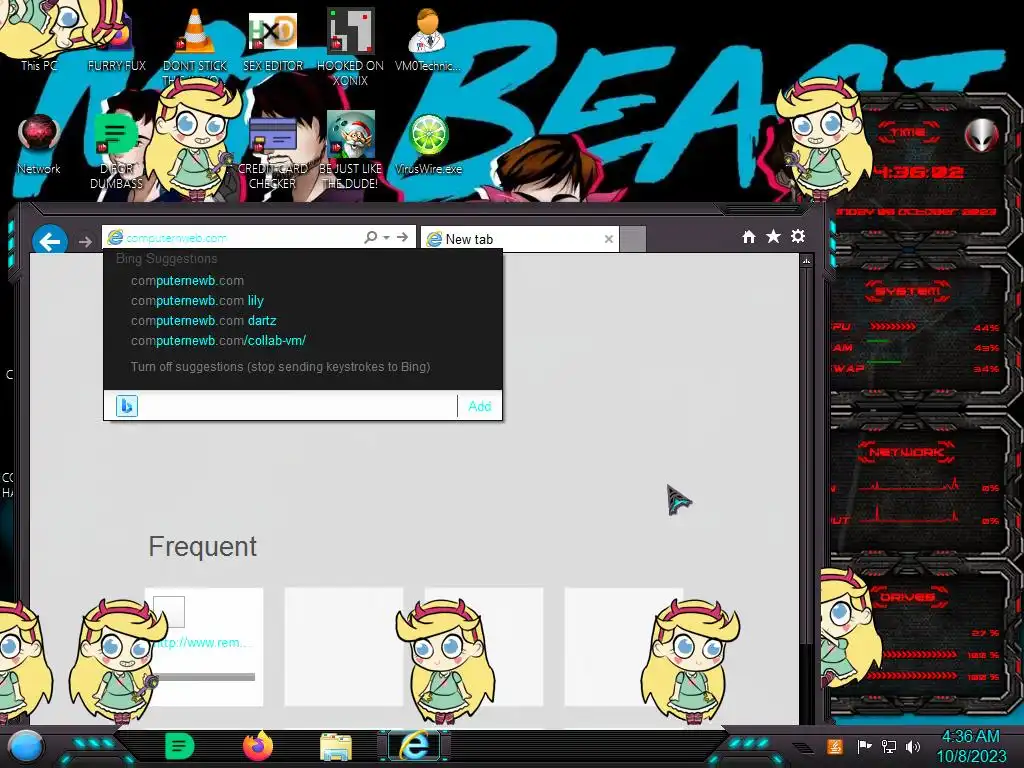This screenshot has width=1024, height=768.
Task: Open HOOKED ON XONIX game icon
Action: pos(350,46)
